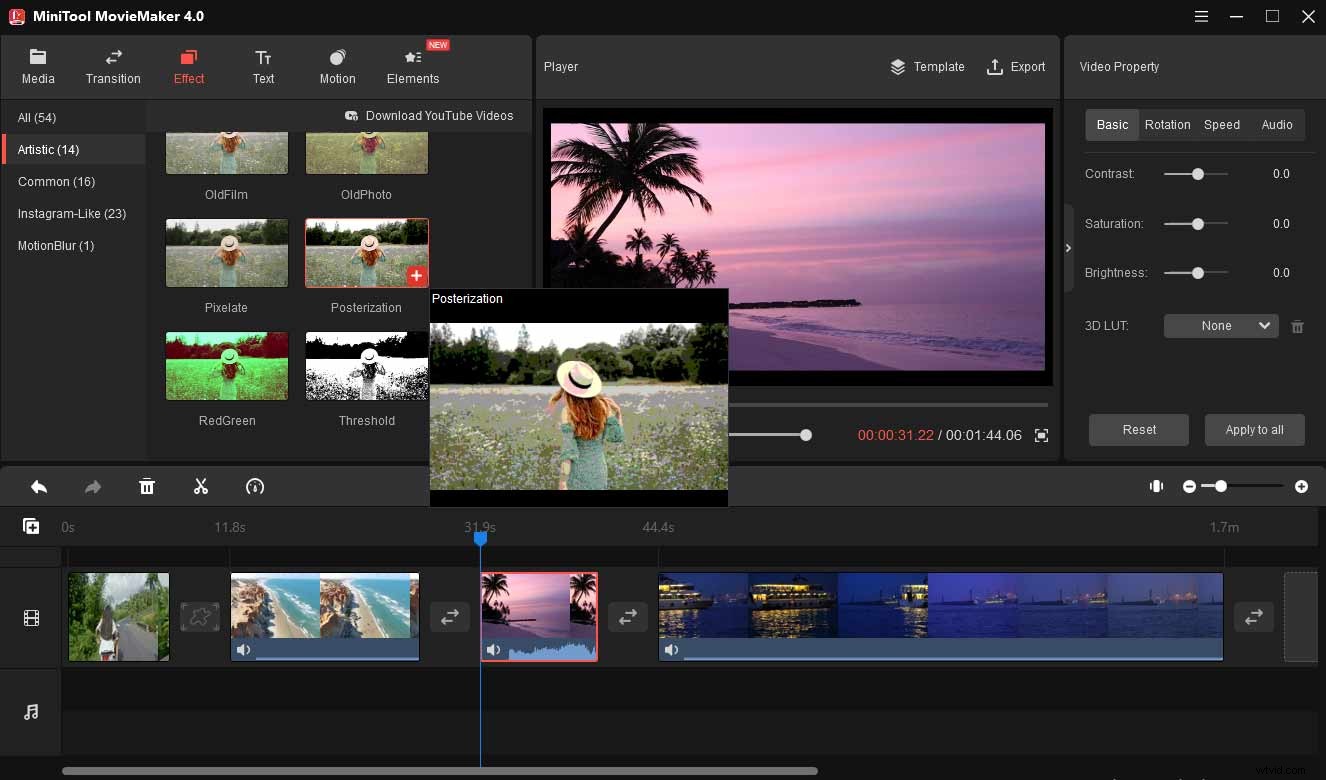Viewport: 1326px width, 780px height.
Task: Select the Posterization effect thumbnail
Action: coord(366,253)
